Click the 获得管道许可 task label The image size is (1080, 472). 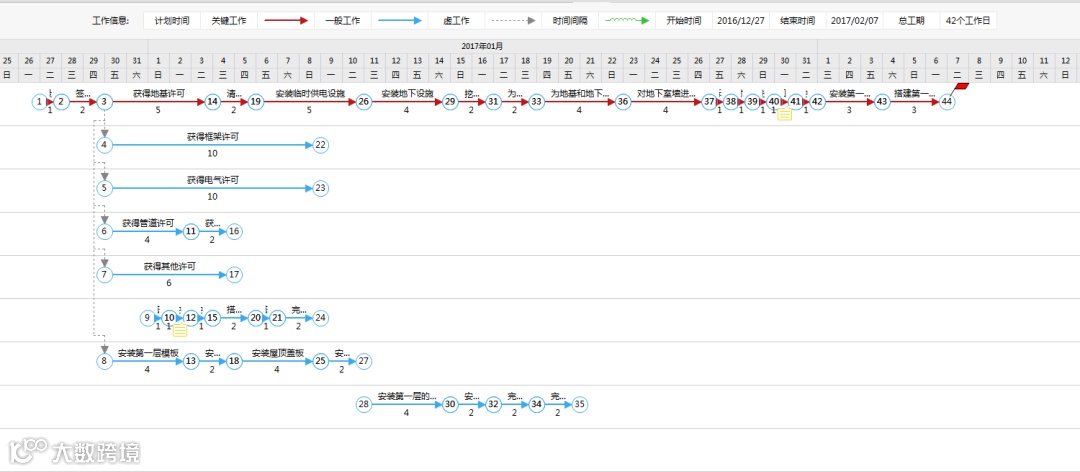(x=147, y=223)
